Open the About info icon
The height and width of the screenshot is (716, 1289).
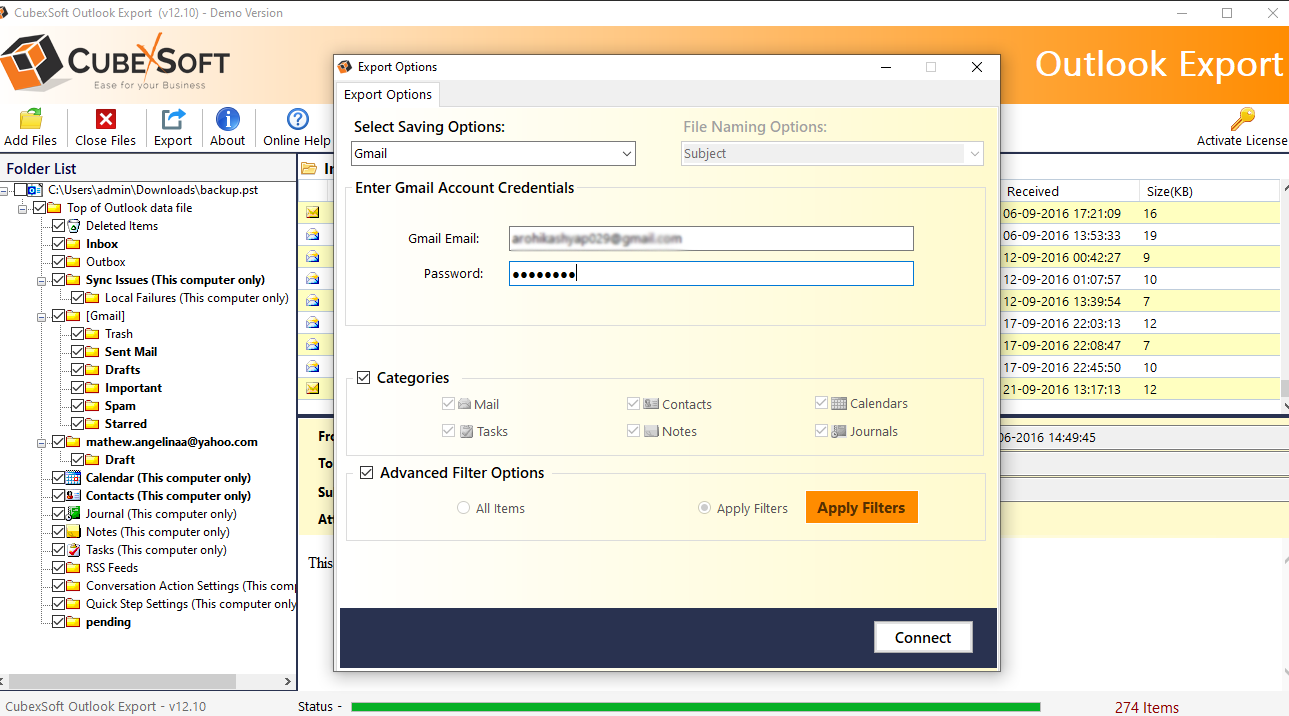click(x=228, y=119)
